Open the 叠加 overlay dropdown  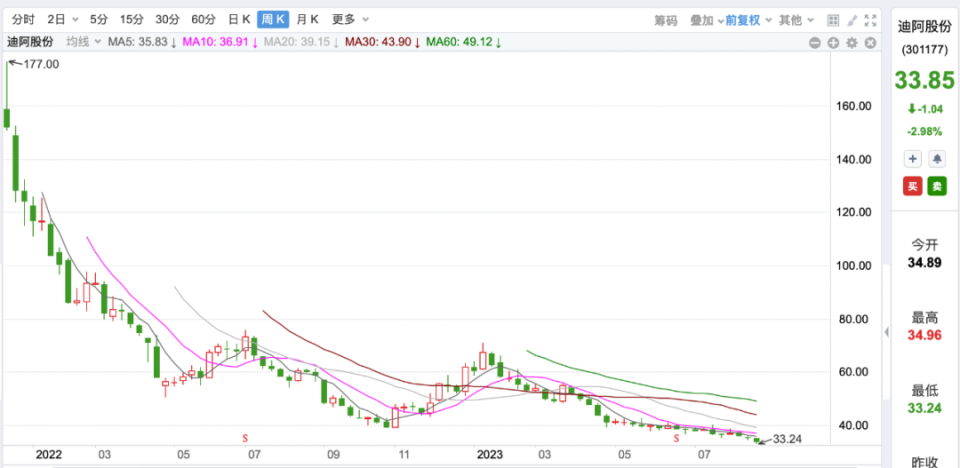(x=707, y=20)
